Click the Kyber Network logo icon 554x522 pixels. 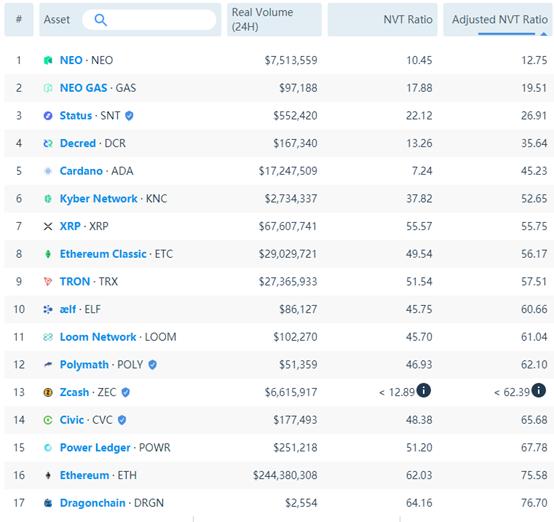[48, 199]
